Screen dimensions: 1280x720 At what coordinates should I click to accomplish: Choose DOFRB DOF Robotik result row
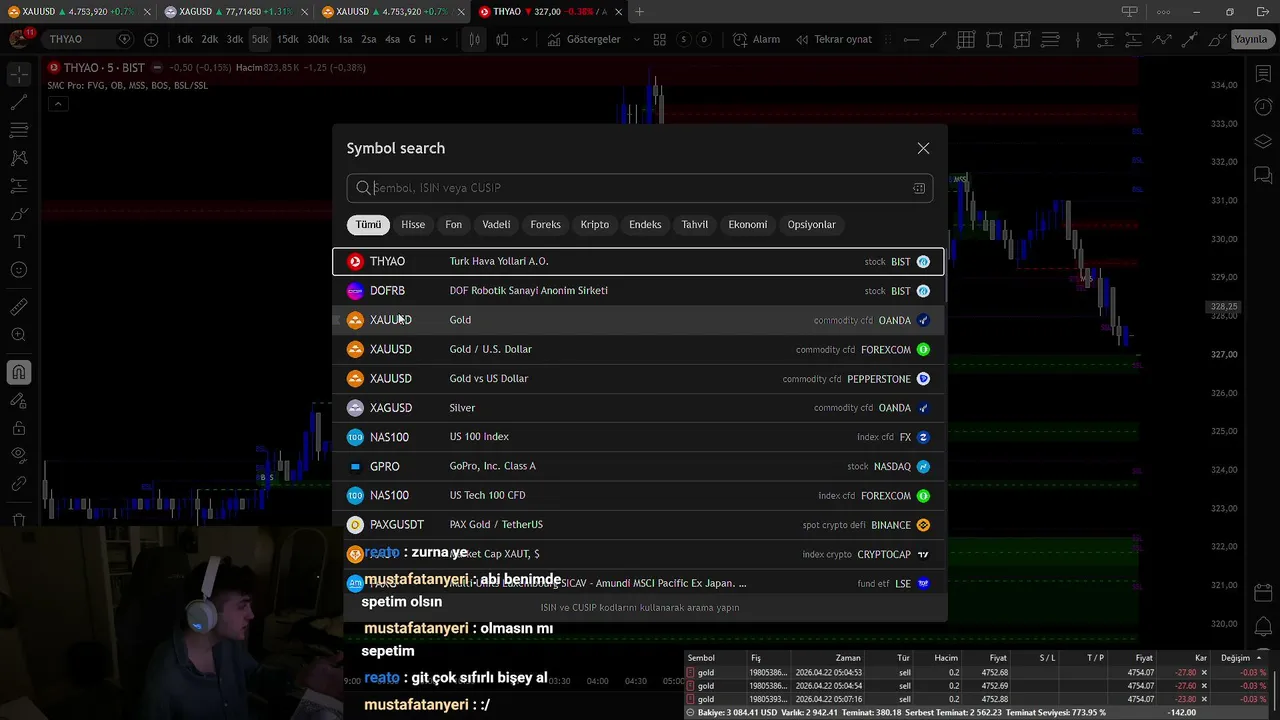pos(638,291)
